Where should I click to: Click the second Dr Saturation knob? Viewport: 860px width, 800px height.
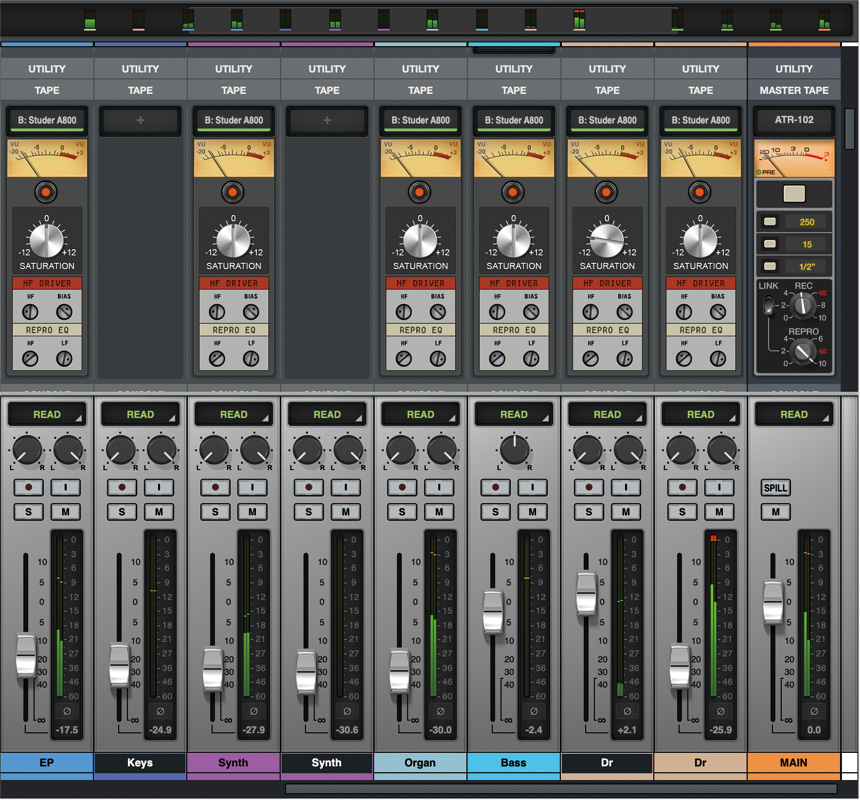pyautogui.click(x=700, y=240)
